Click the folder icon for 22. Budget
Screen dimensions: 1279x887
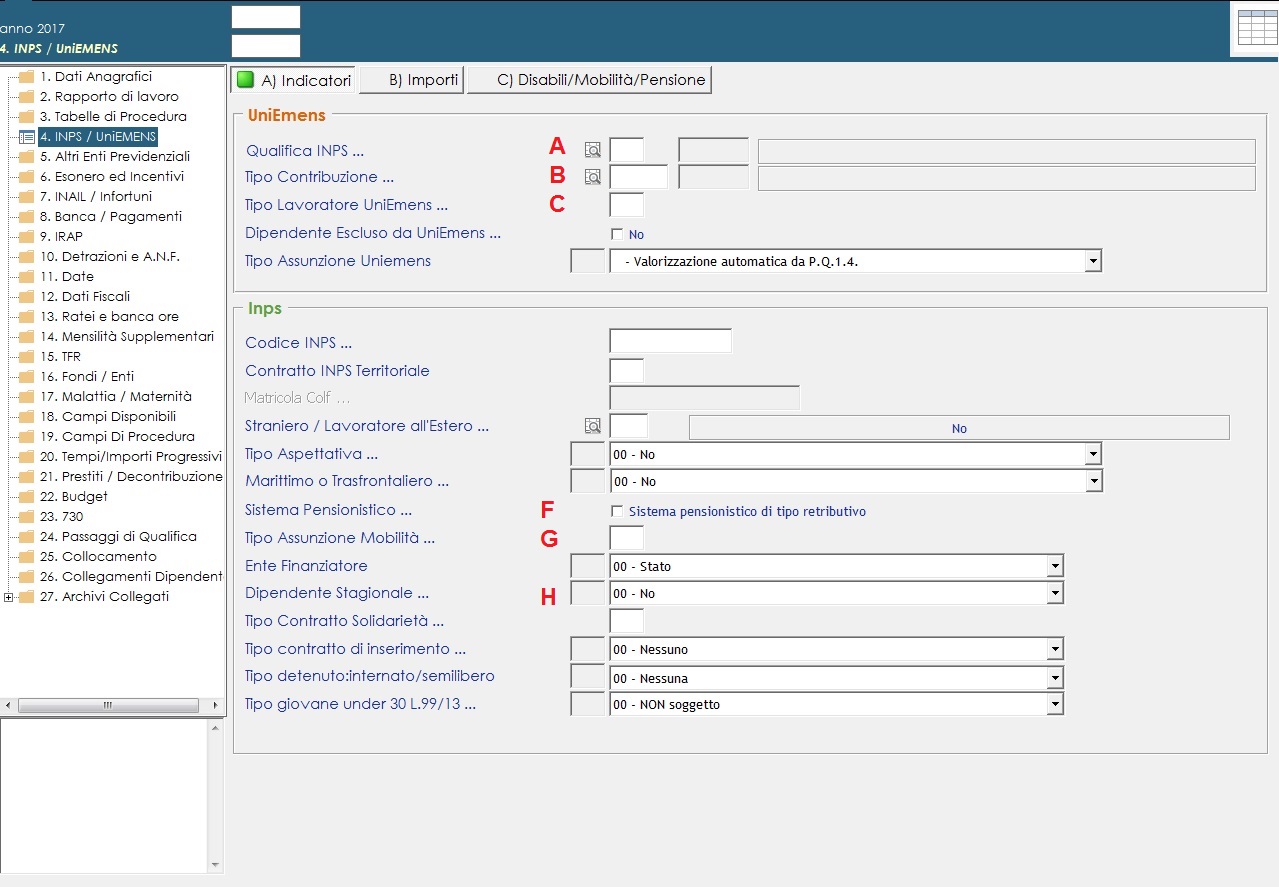click(x=27, y=497)
